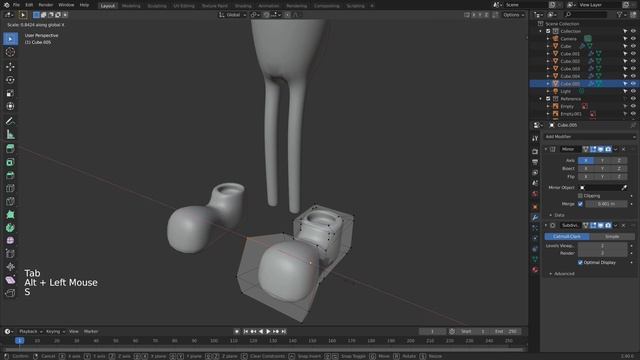Screen dimensions: 640x360
Task: Open the Render menu
Action: click(45, 5)
